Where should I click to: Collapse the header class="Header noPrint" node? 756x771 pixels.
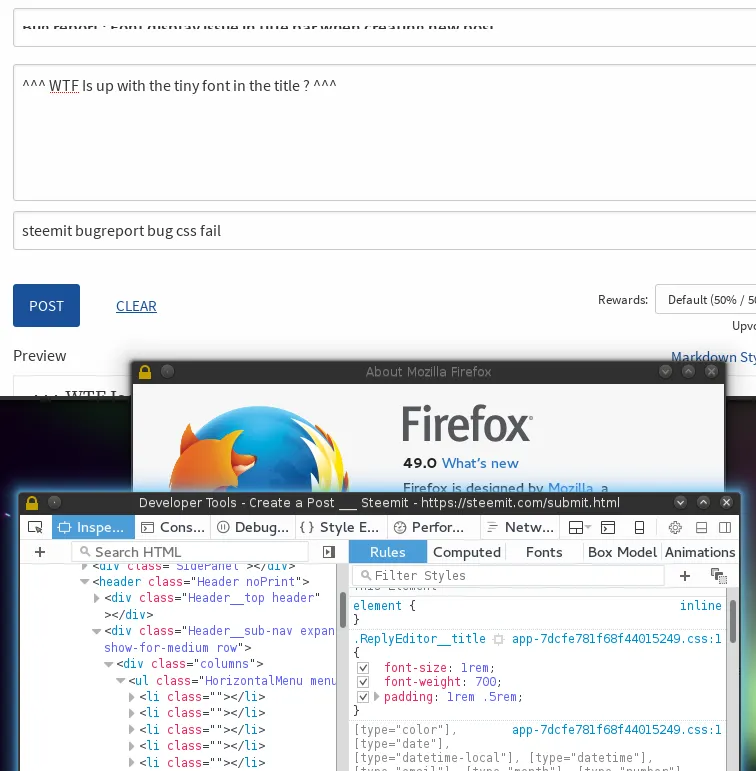[x=85, y=582]
